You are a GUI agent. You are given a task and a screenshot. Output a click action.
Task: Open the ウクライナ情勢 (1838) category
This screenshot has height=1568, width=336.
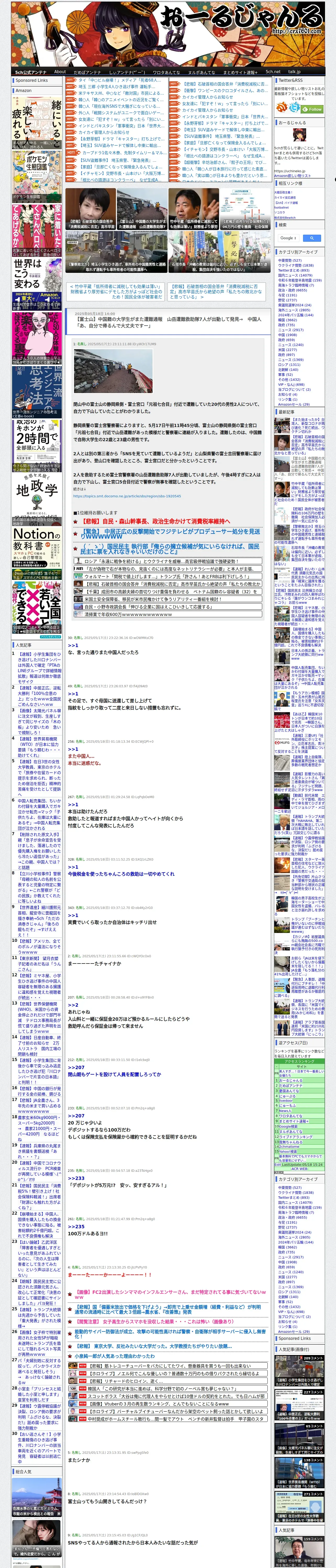pos(296,266)
